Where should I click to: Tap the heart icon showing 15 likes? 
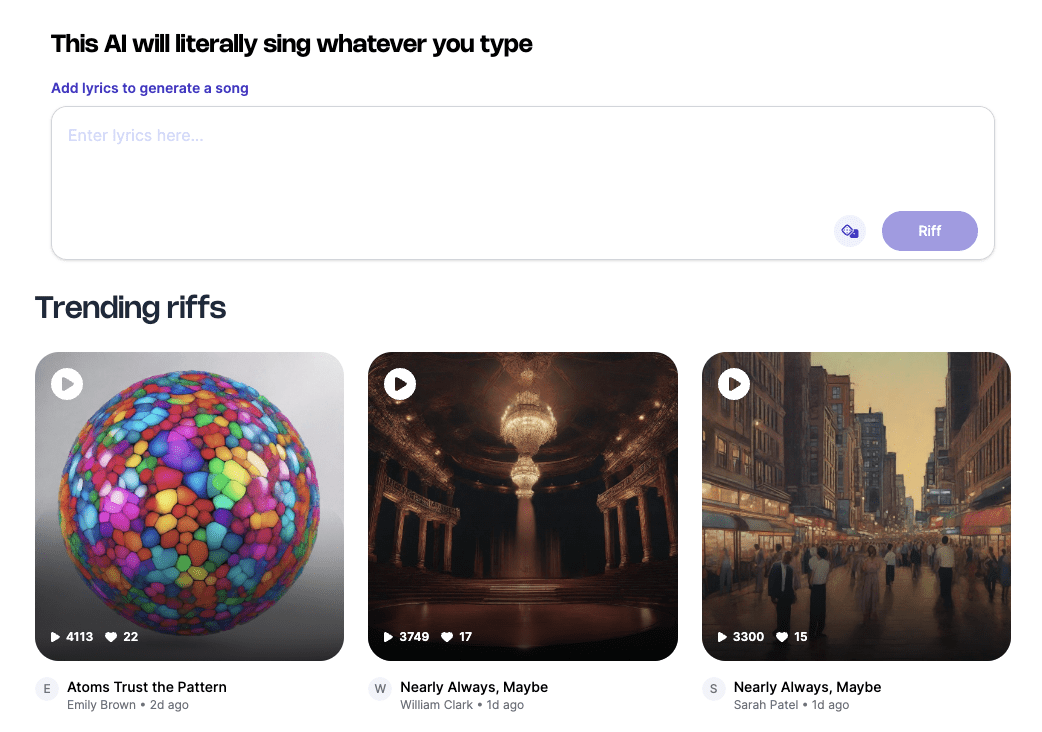click(x=780, y=637)
